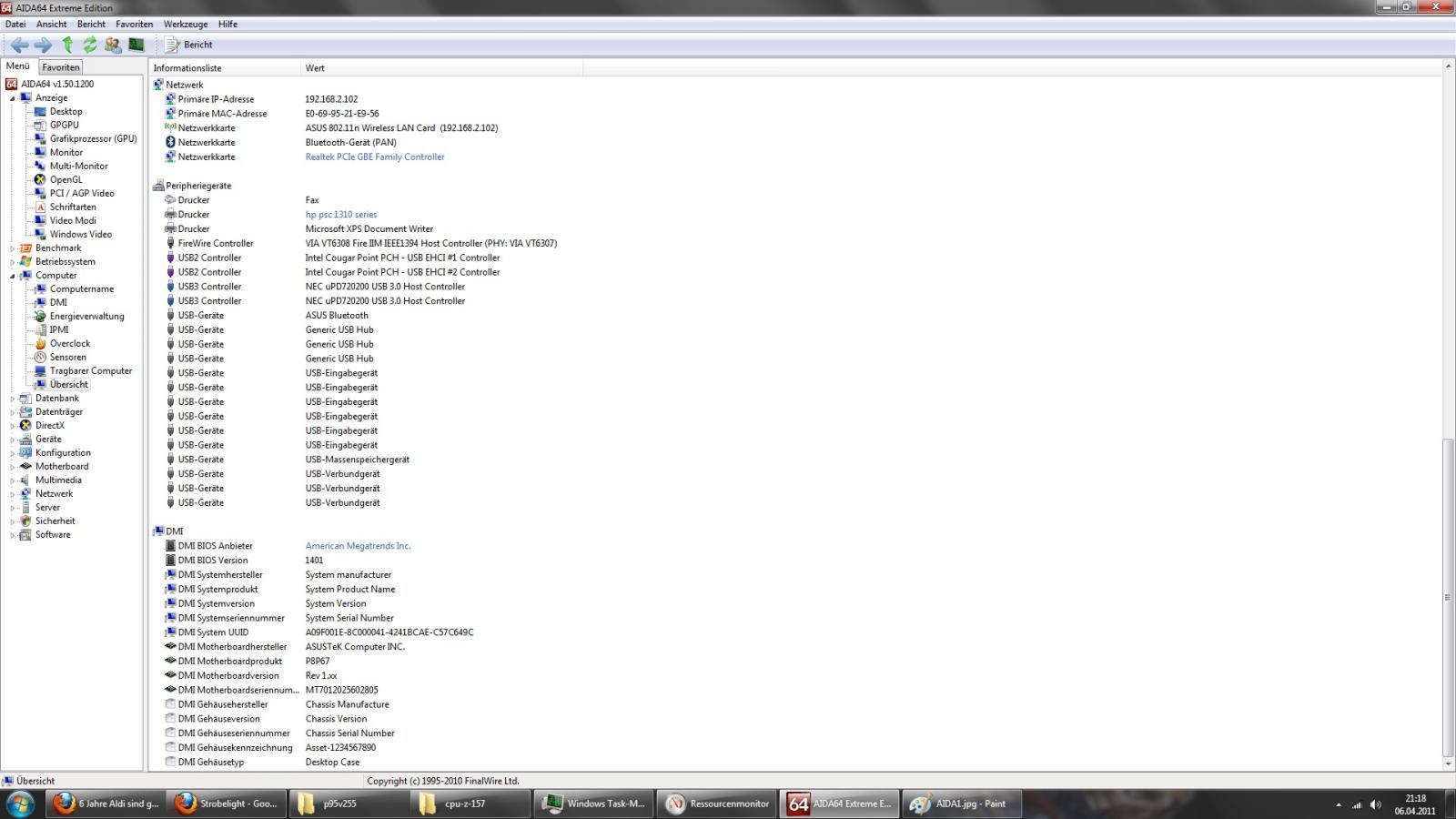The width and height of the screenshot is (1456, 819).
Task: Select the Übersicht tree item
Action: (69, 385)
